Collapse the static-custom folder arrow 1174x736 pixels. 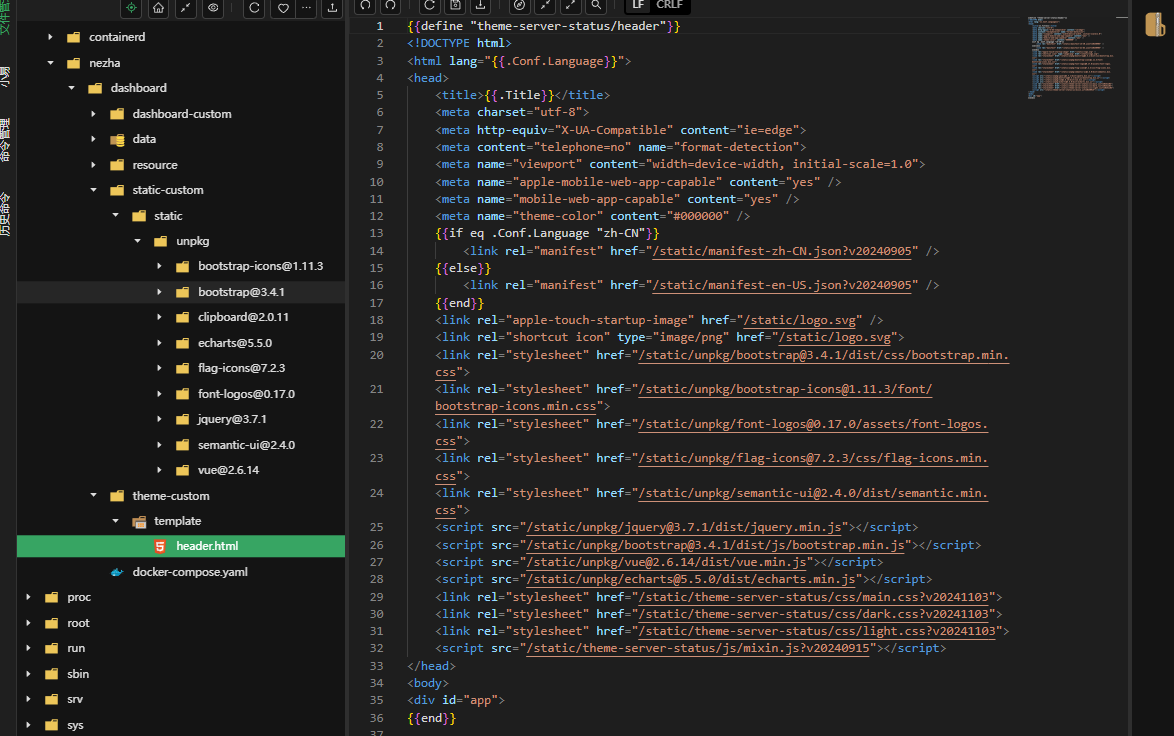pyautogui.click(x=94, y=190)
